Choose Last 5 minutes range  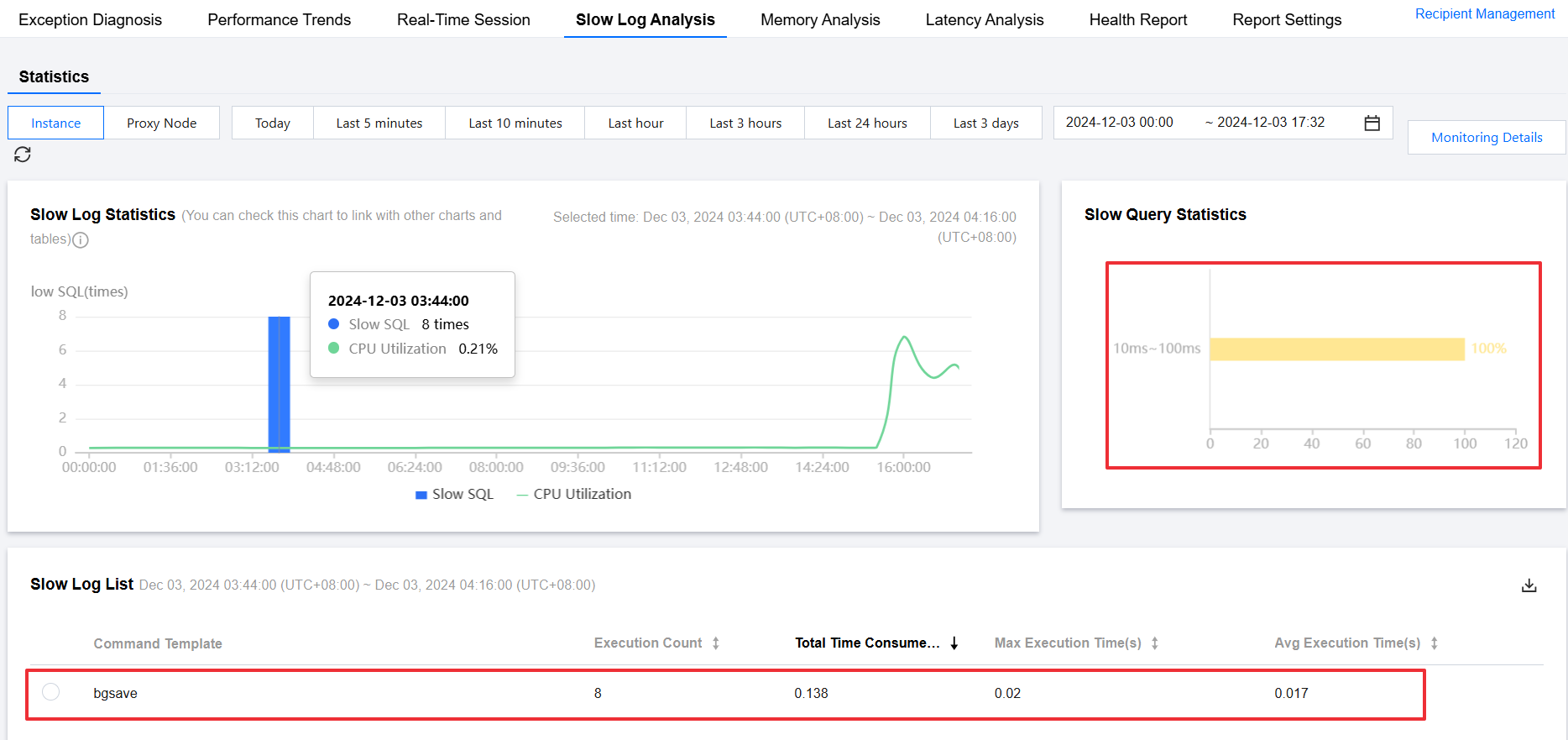(379, 123)
